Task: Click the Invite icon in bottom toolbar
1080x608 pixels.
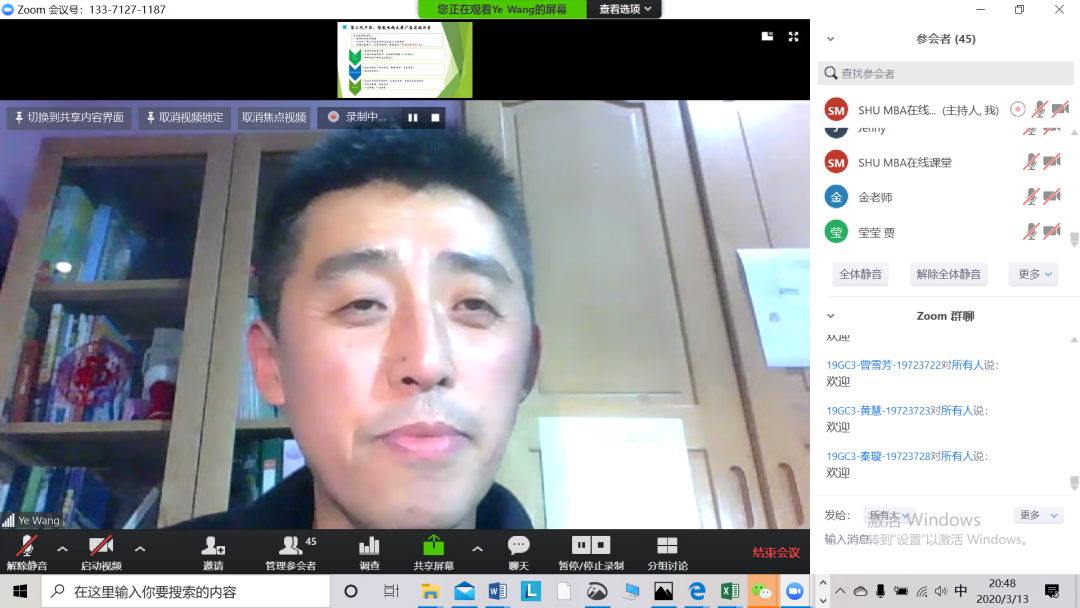Action: pos(213,546)
